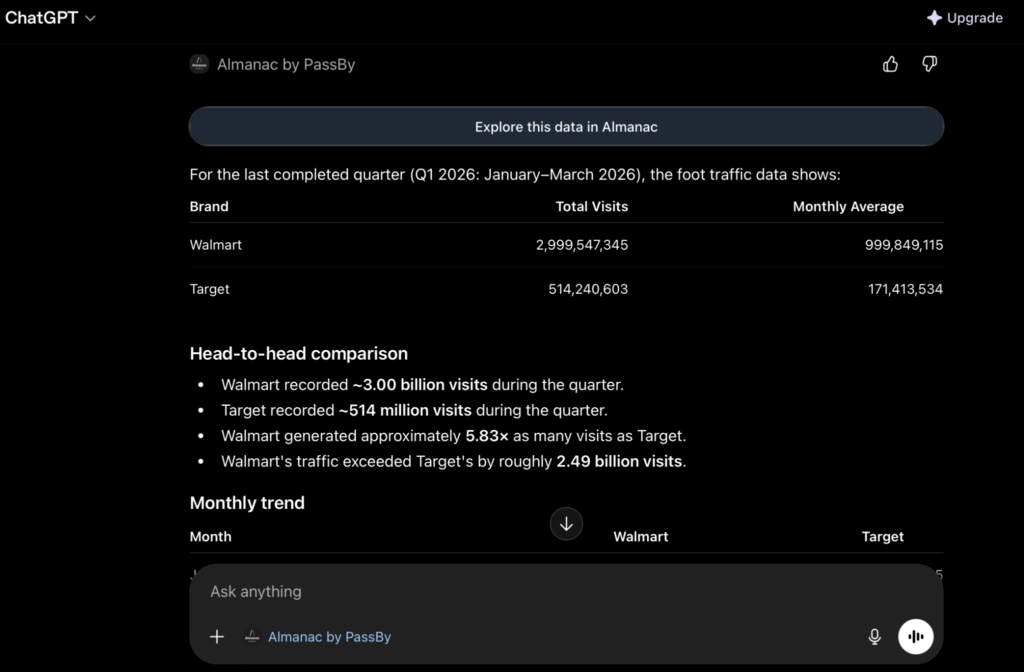Click the Brand column header
Viewport: 1024px width, 672px height.
(209, 206)
